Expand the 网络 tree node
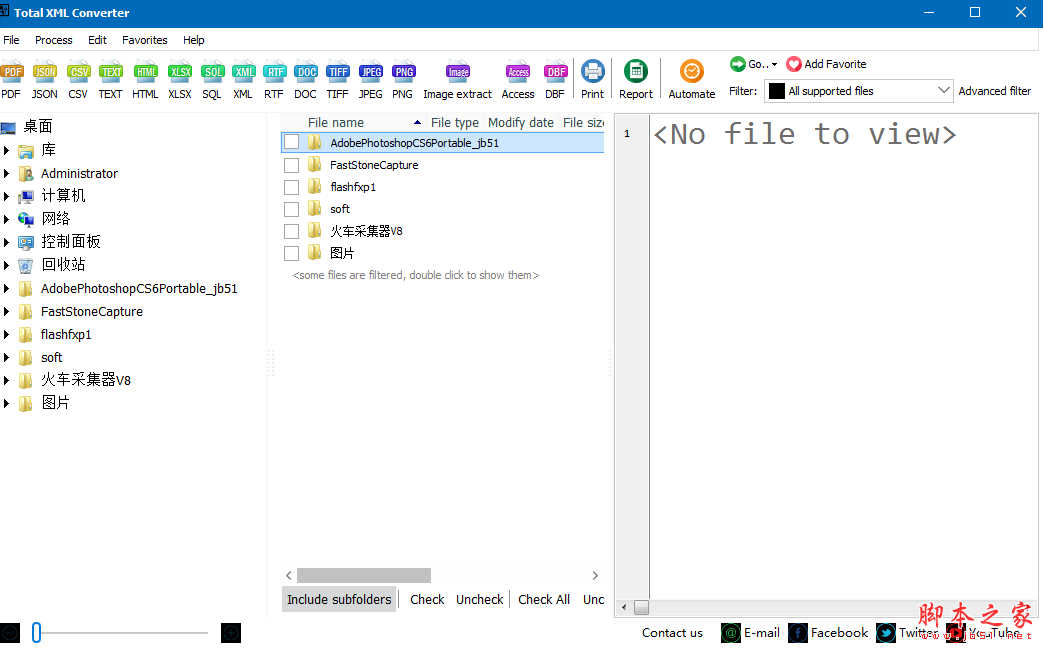Screen dimensions: 1044x648 tap(7, 218)
